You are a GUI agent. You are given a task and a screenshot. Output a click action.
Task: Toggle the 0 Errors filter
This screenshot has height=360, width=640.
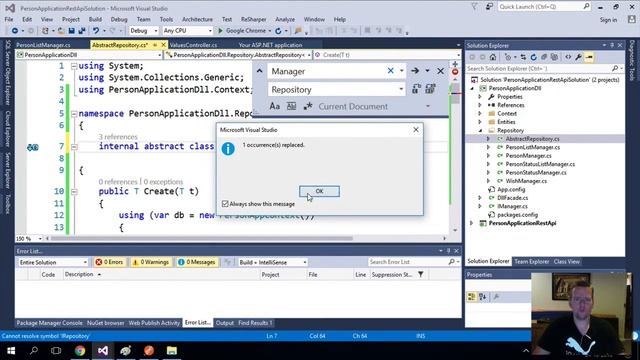109,262
